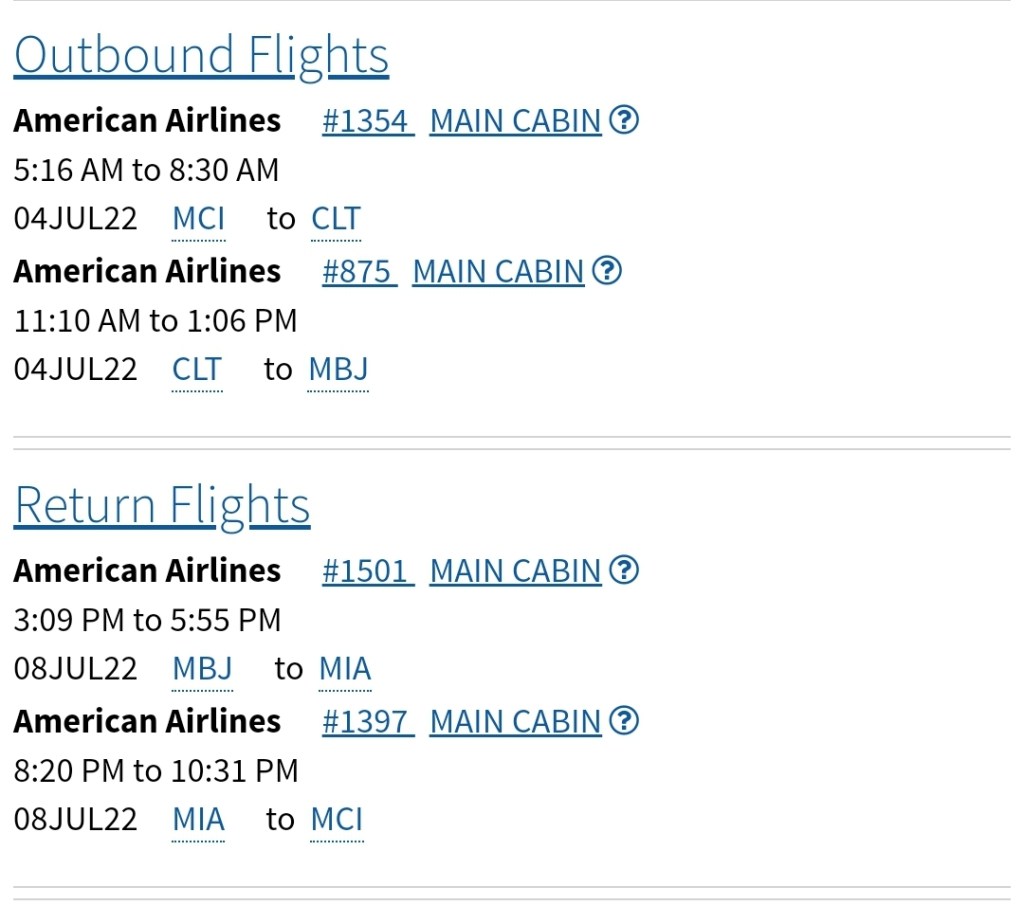This screenshot has height=905, width=1024.
Task: Click MIA arrival airport code on flight #1501
Action: click(345, 669)
